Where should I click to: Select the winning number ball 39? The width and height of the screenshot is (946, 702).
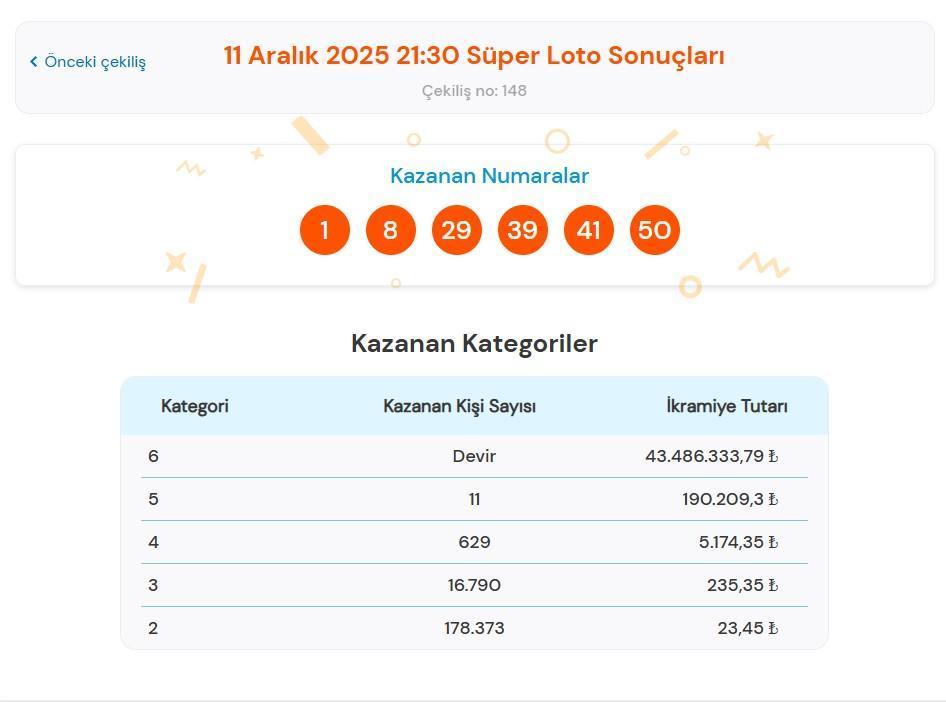click(523, 229)
